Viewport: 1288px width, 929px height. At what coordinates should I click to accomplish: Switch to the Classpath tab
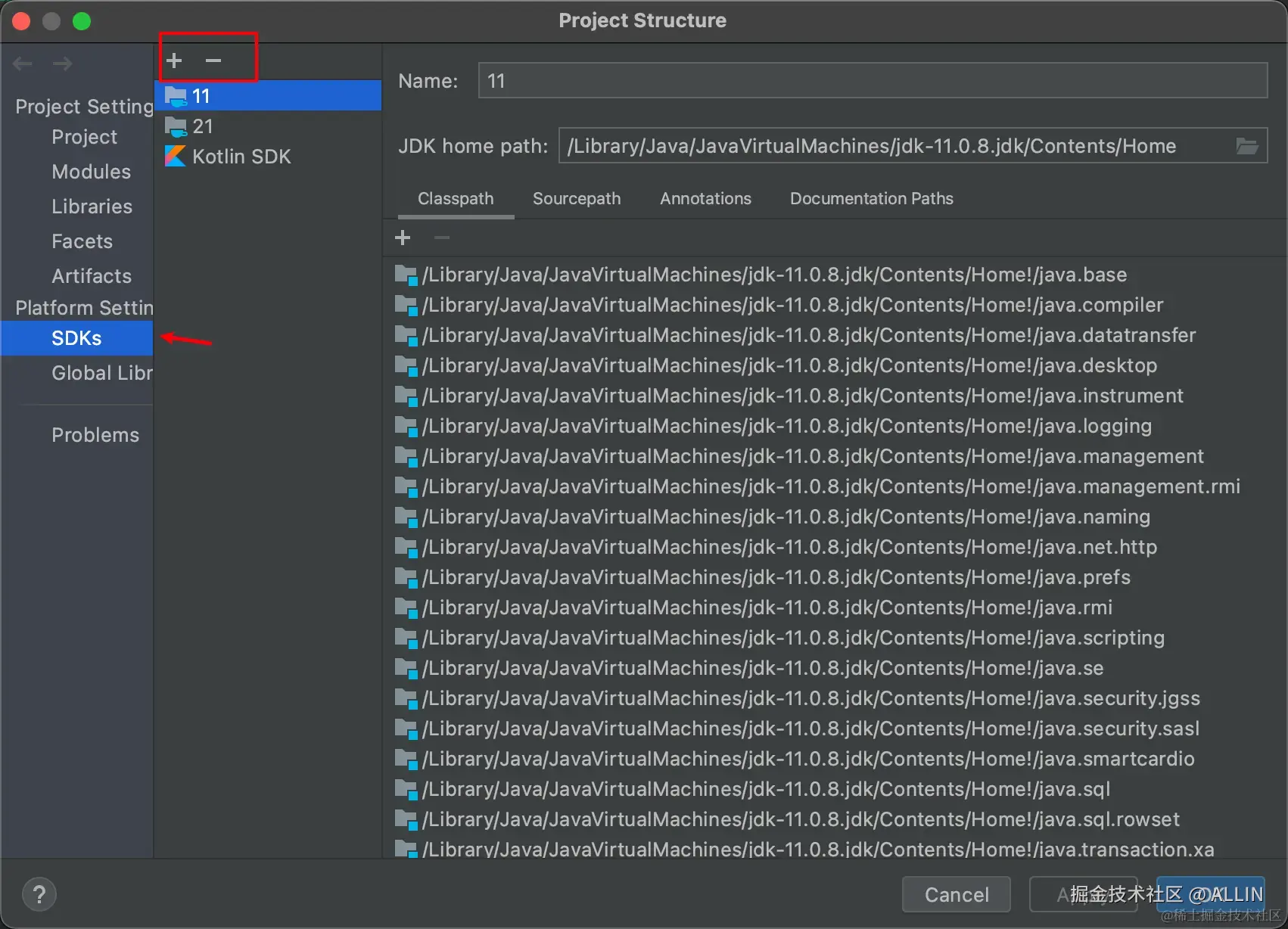[456, 199]
